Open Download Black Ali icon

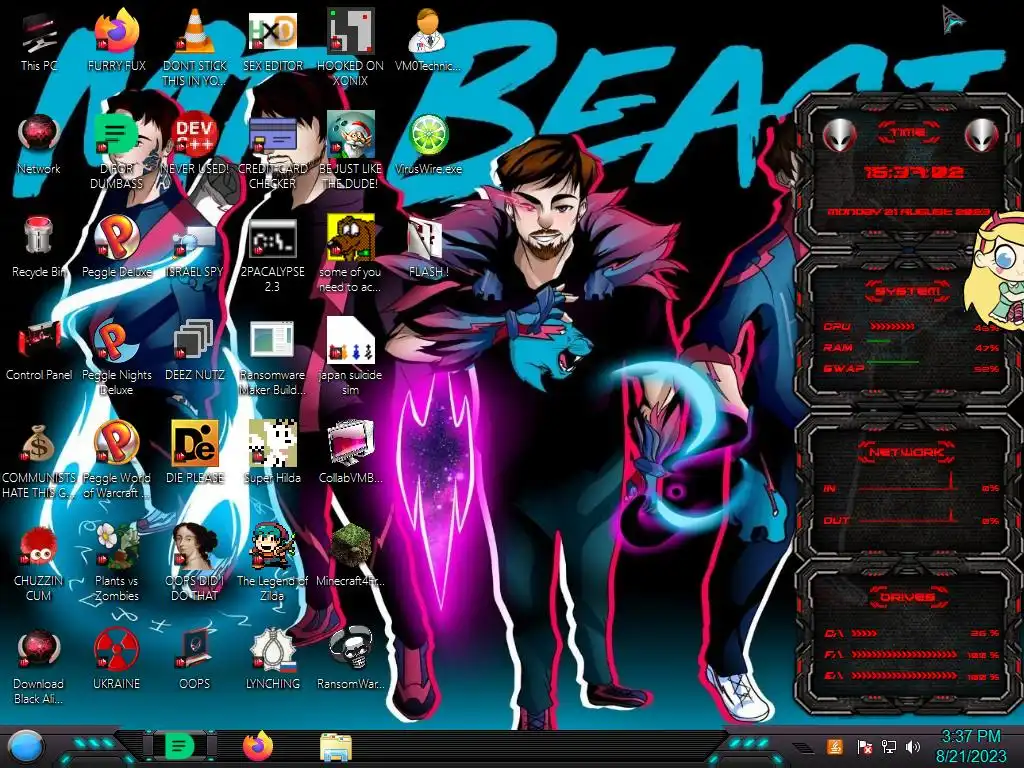[39, 666]
